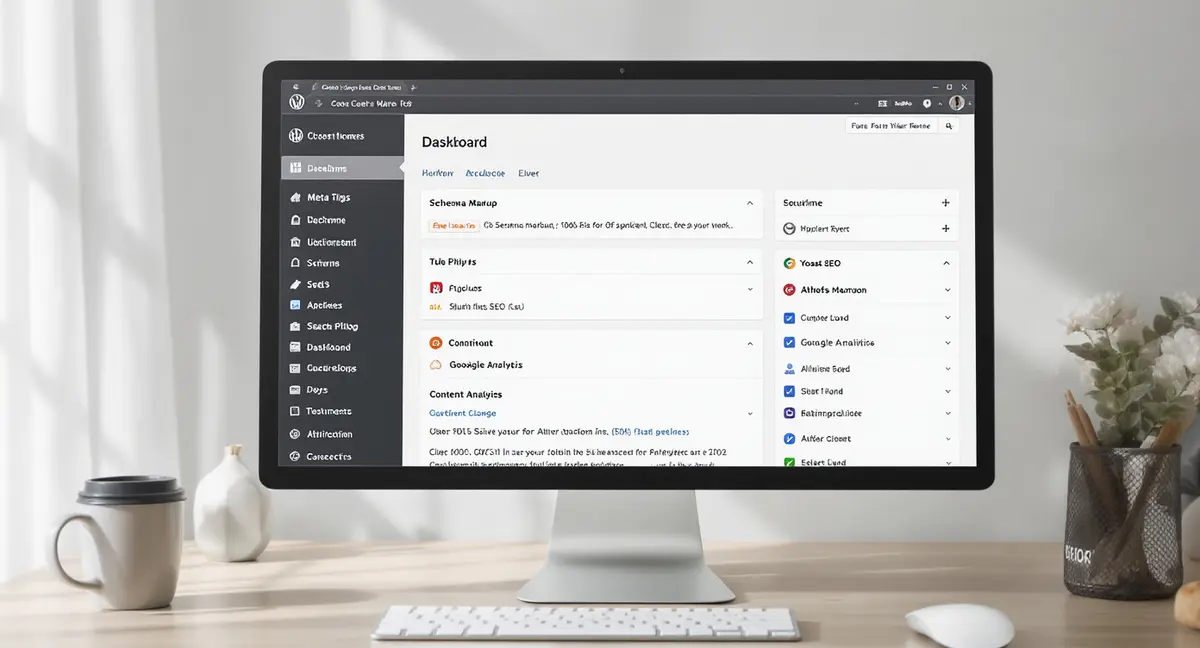Open the Contfent Clange link
This screenshot has height=648, width=1200.
[462, 413]
